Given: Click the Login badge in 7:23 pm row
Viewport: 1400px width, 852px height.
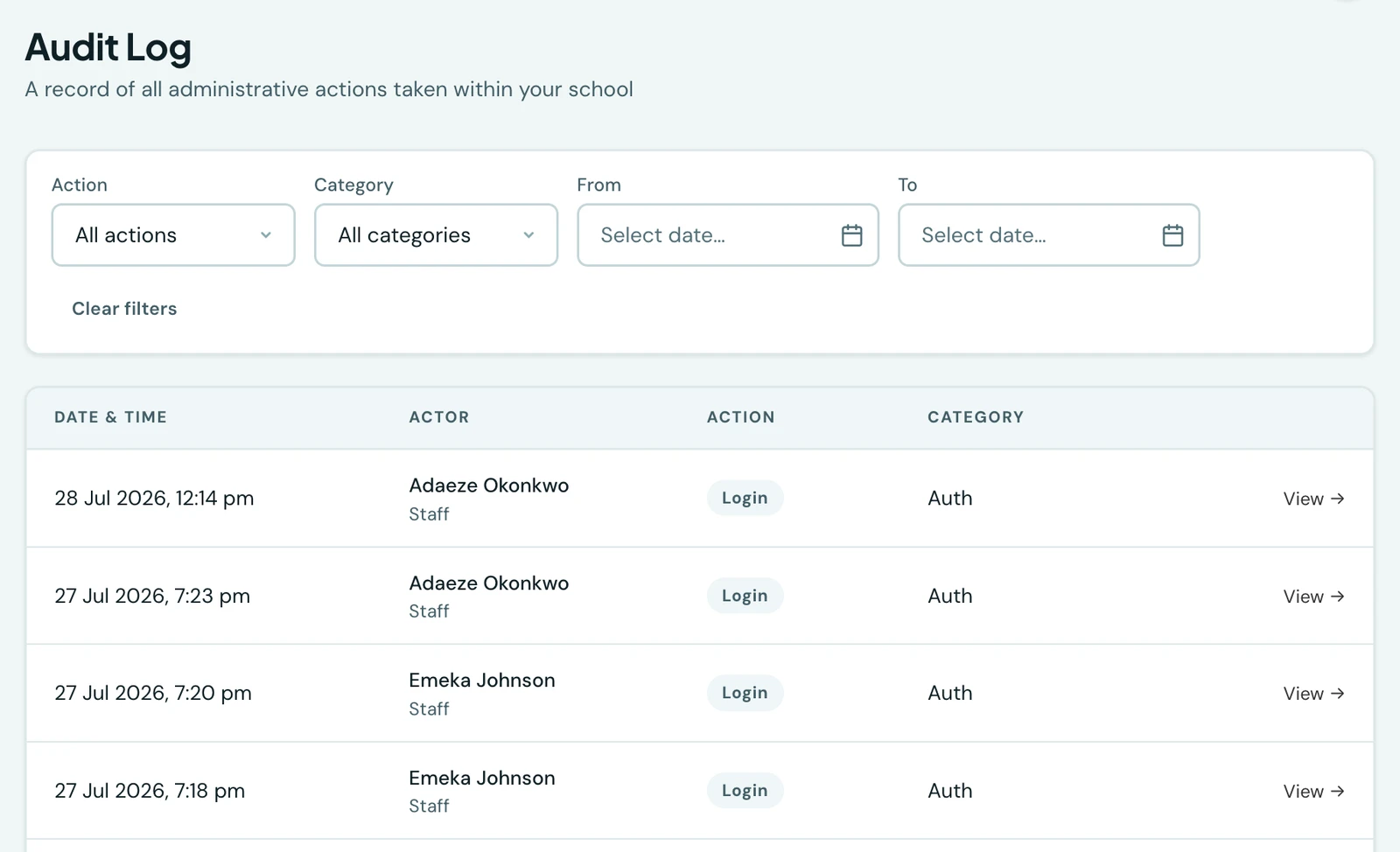Looking at the screenshot, I should click(745, 596).
